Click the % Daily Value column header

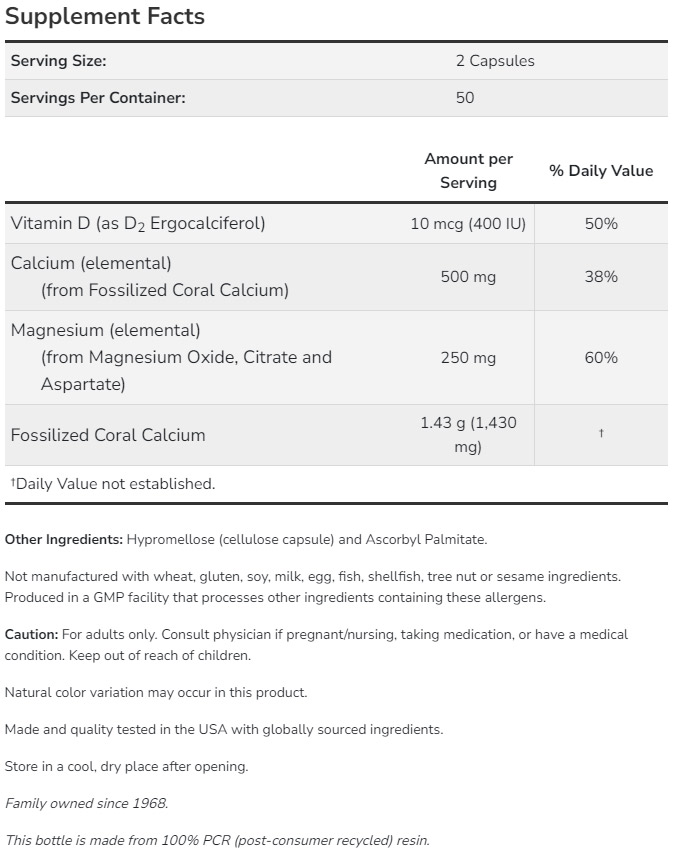coord(601,171)
